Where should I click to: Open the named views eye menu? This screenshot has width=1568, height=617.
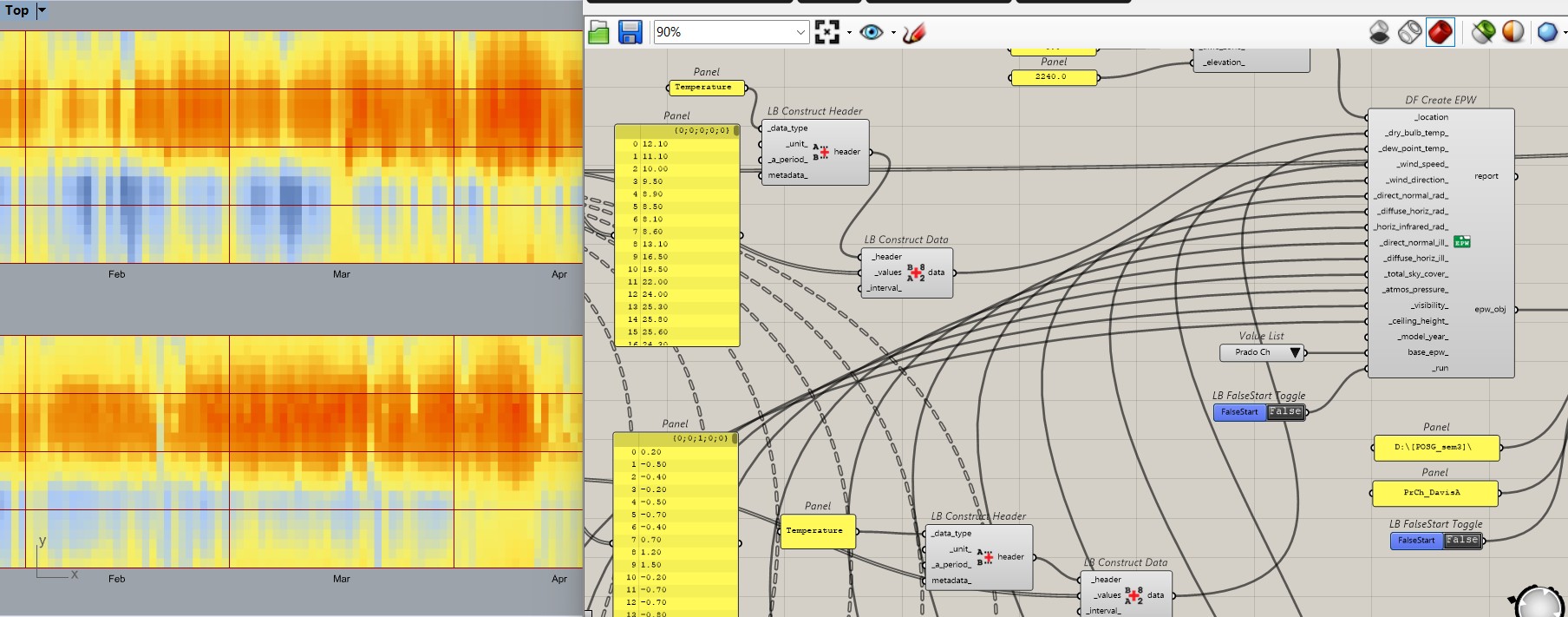[x=872, y=33]
